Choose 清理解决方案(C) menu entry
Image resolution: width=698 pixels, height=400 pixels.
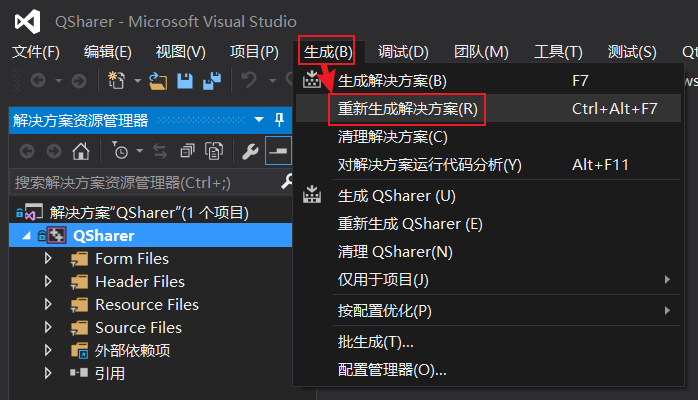(488, 137)
